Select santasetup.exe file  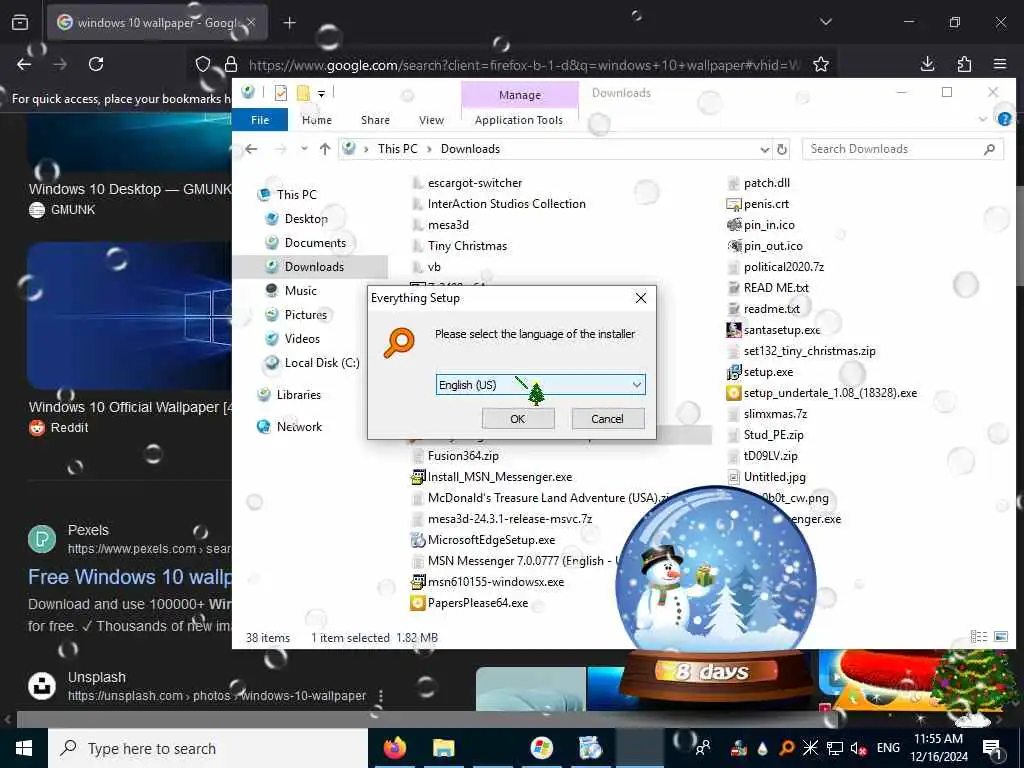pos(782,330)
